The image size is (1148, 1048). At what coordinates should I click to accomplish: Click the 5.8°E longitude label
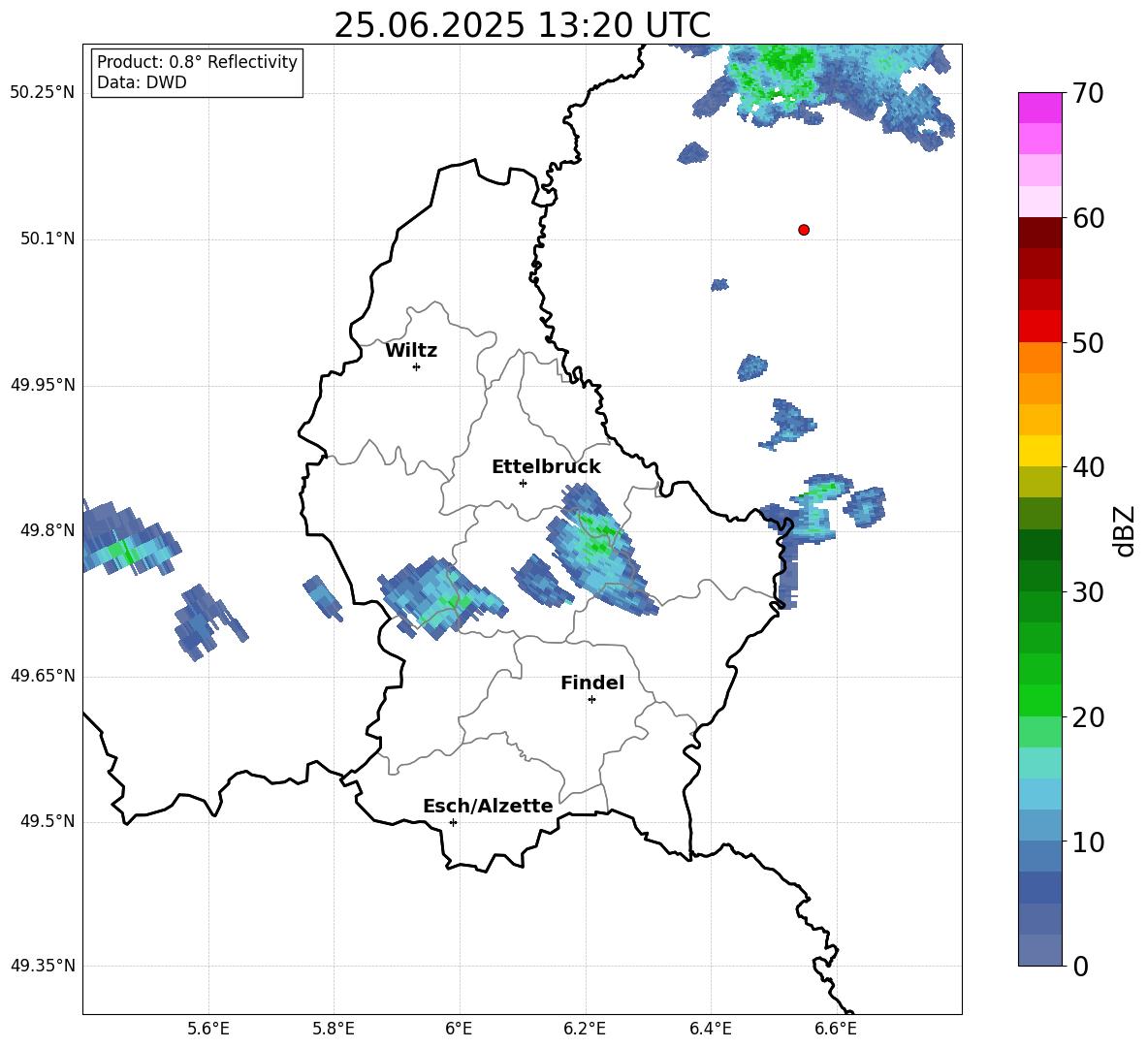click(x=334, y=1029)
